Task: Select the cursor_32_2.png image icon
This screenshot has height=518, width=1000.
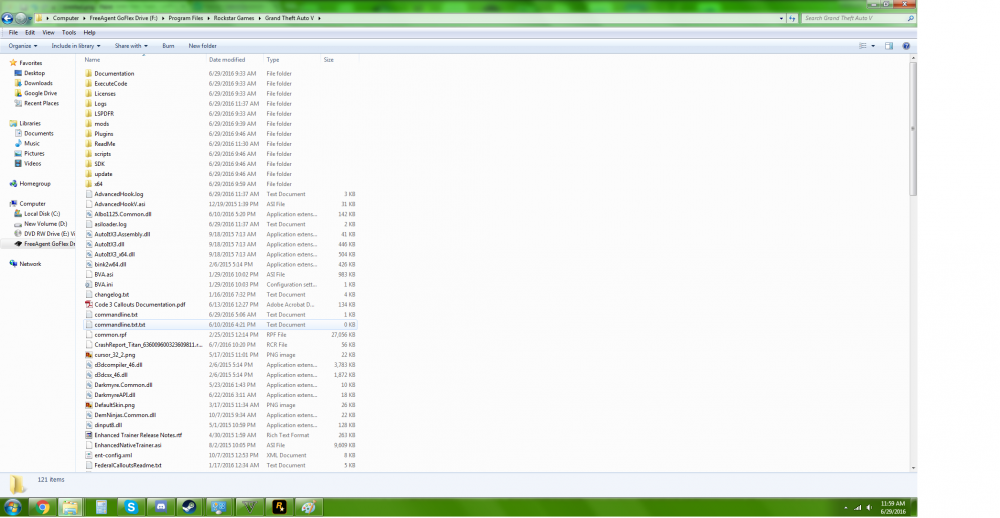Action: 89,355
